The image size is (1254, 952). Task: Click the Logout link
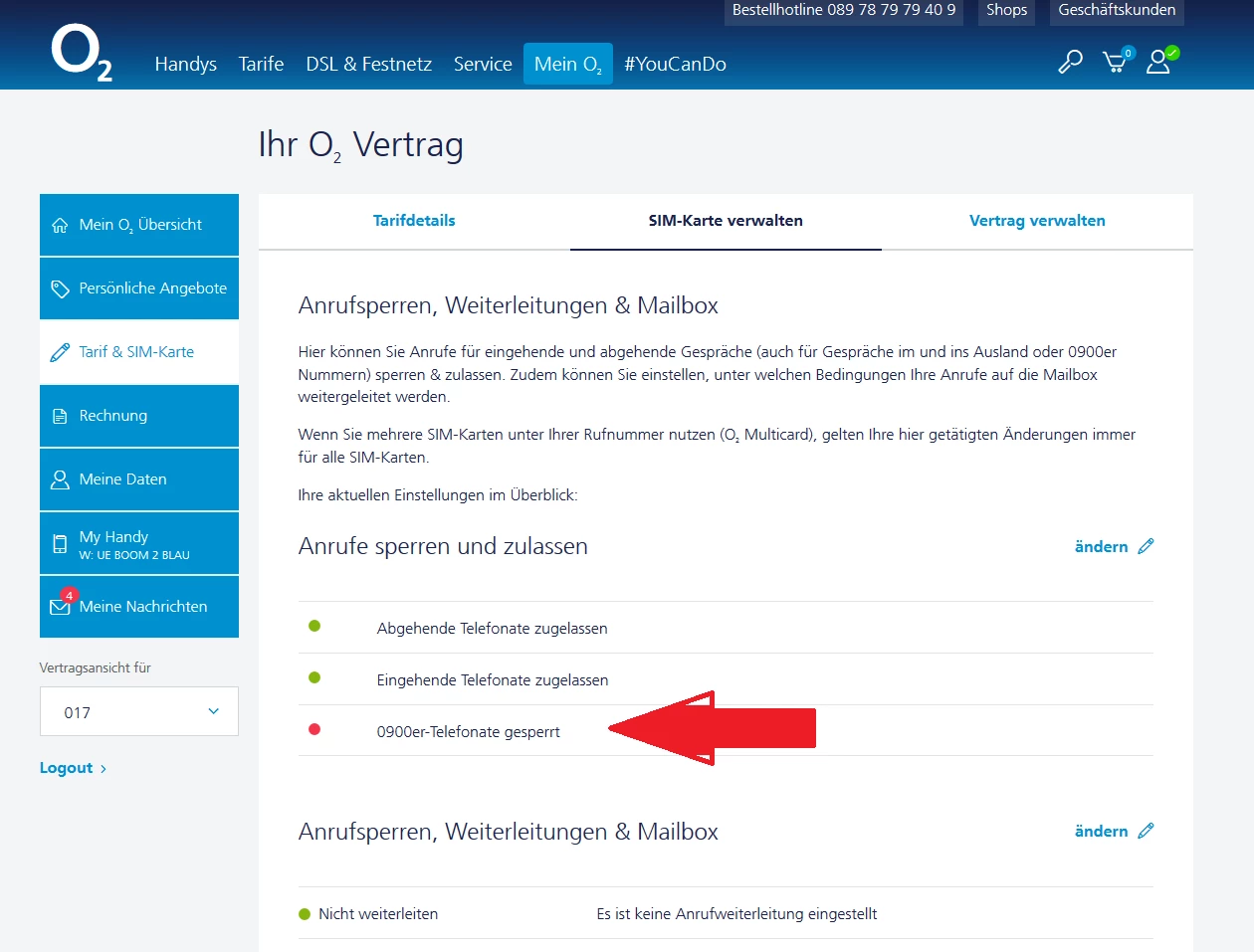coord(73,768)
